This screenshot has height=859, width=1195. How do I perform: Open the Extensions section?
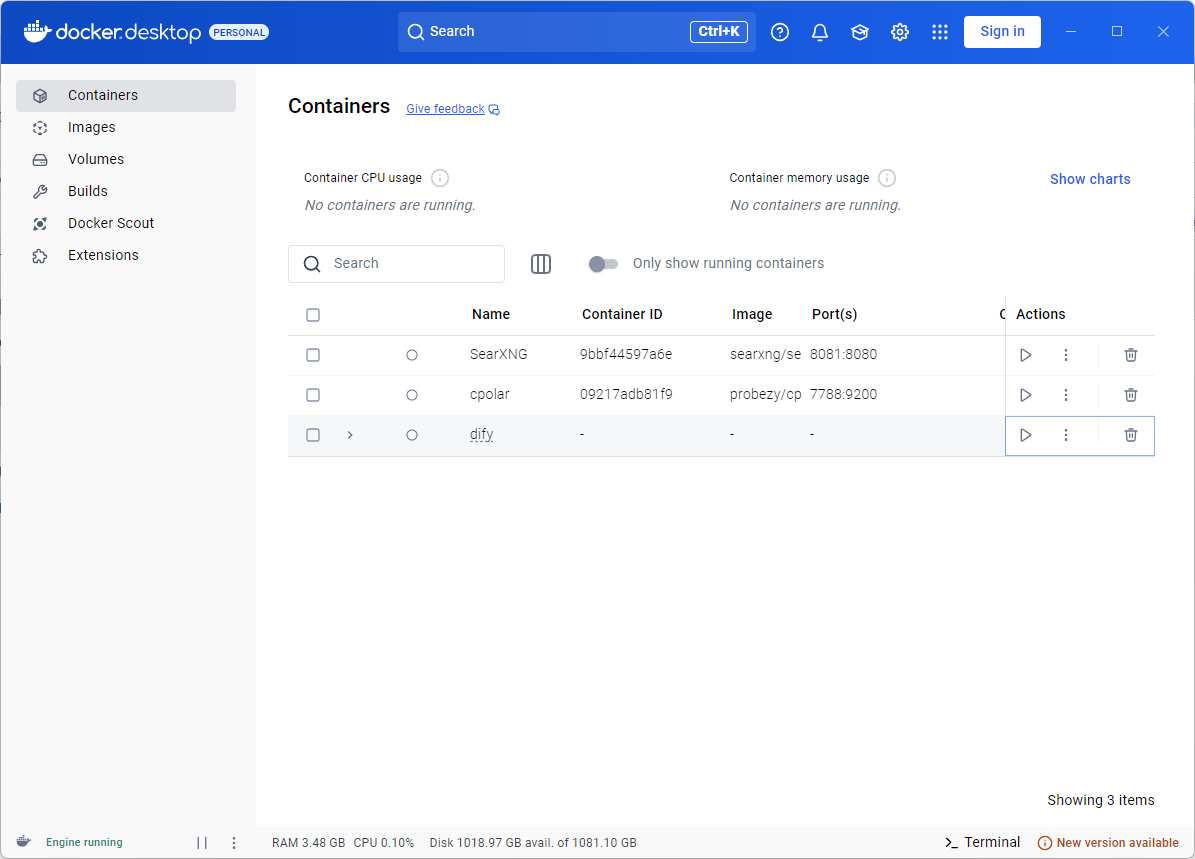tap(126, 255)
